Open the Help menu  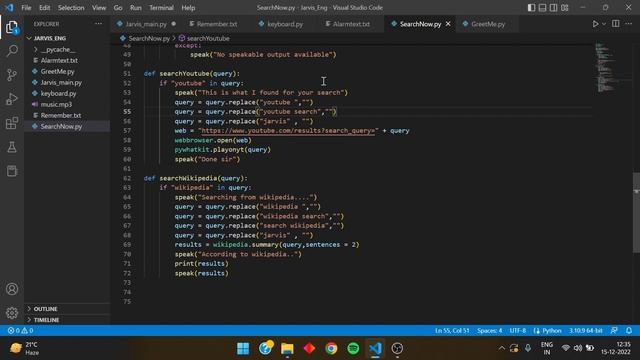188,8
